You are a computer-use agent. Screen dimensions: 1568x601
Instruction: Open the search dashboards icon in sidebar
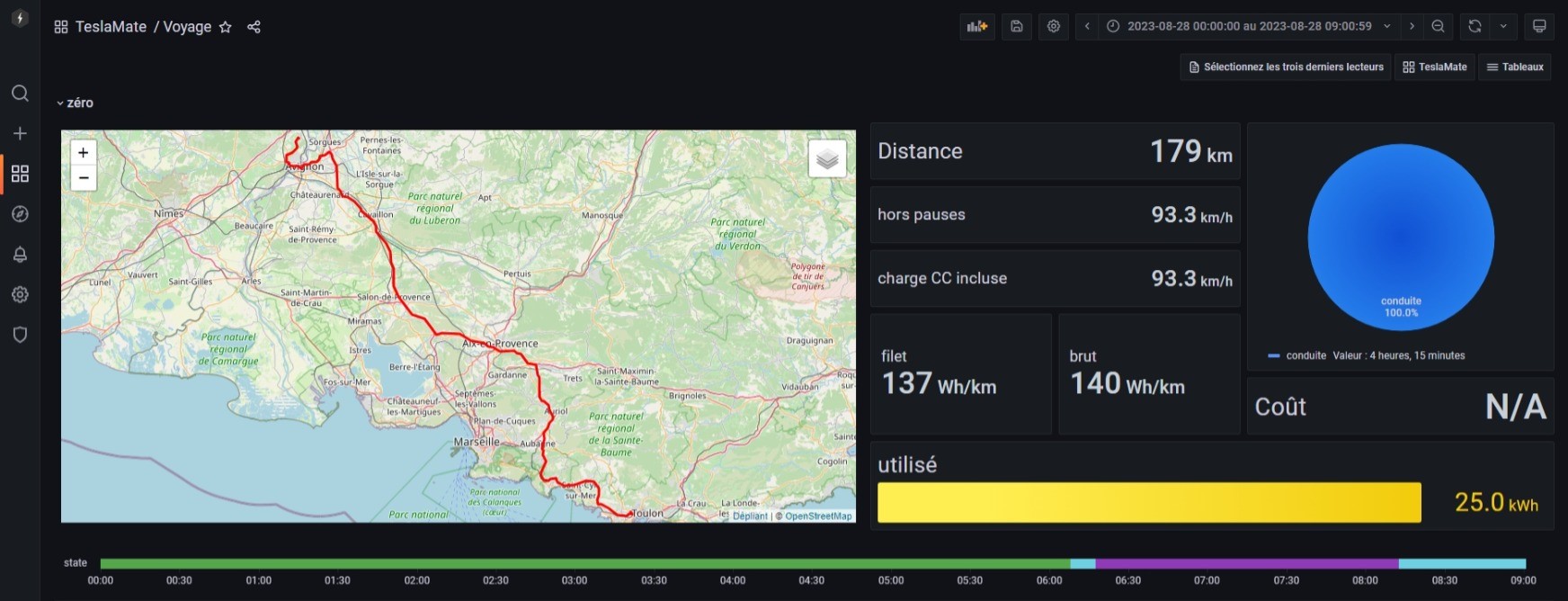coord(20,94)
